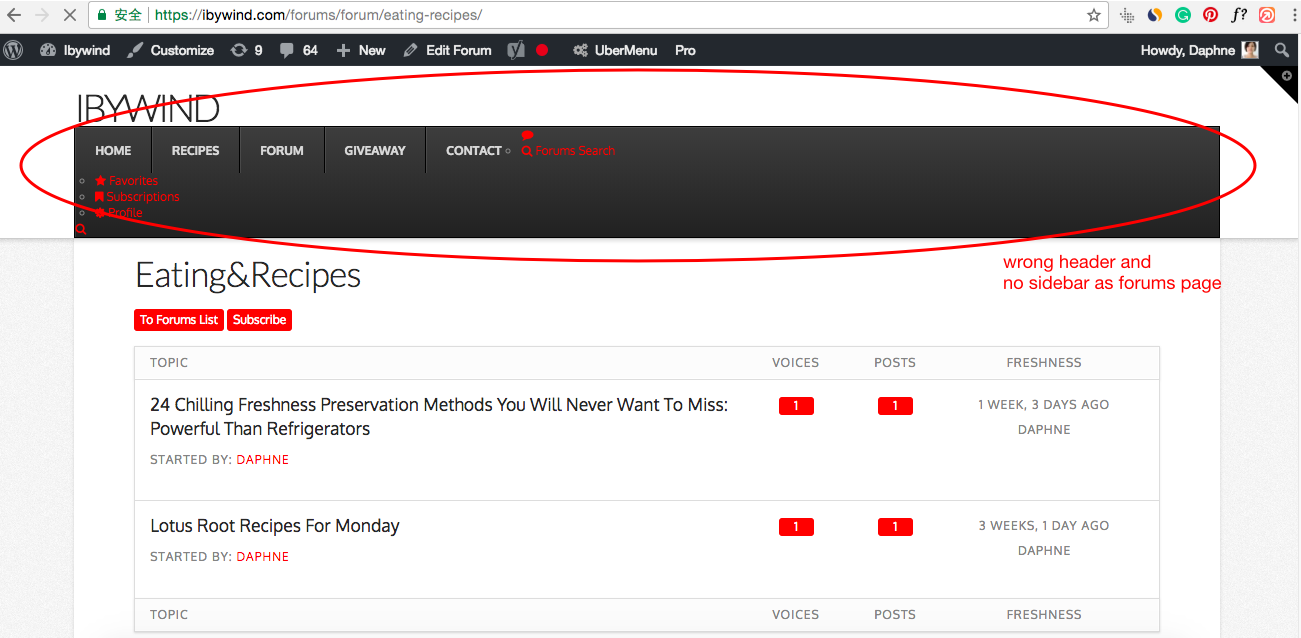Image resolution: width=1301 pixels, height=638 pixels.
Task: Bookmark this page with the star icon
Action: (1094, 15)
